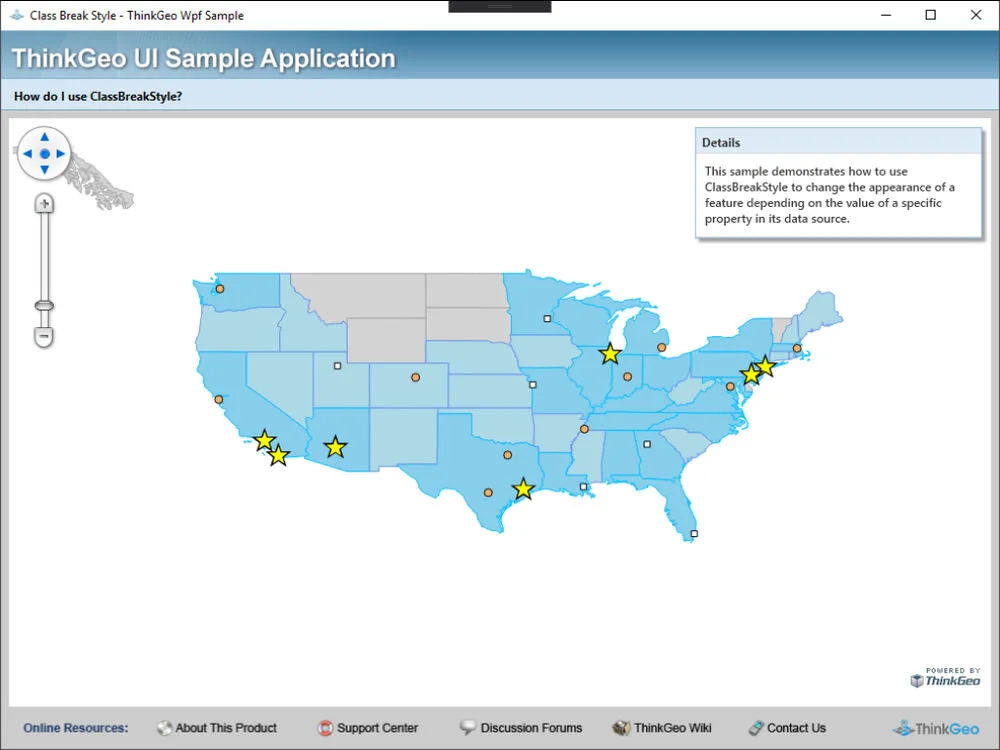The width and height of the screenshot is (1000, 750).
Task: Visit the Discussion Forums link
Action: (521, 728)
